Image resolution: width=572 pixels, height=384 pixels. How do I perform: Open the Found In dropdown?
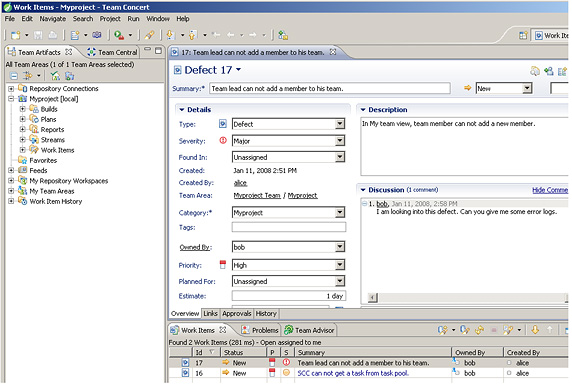[x=340, y=157]
